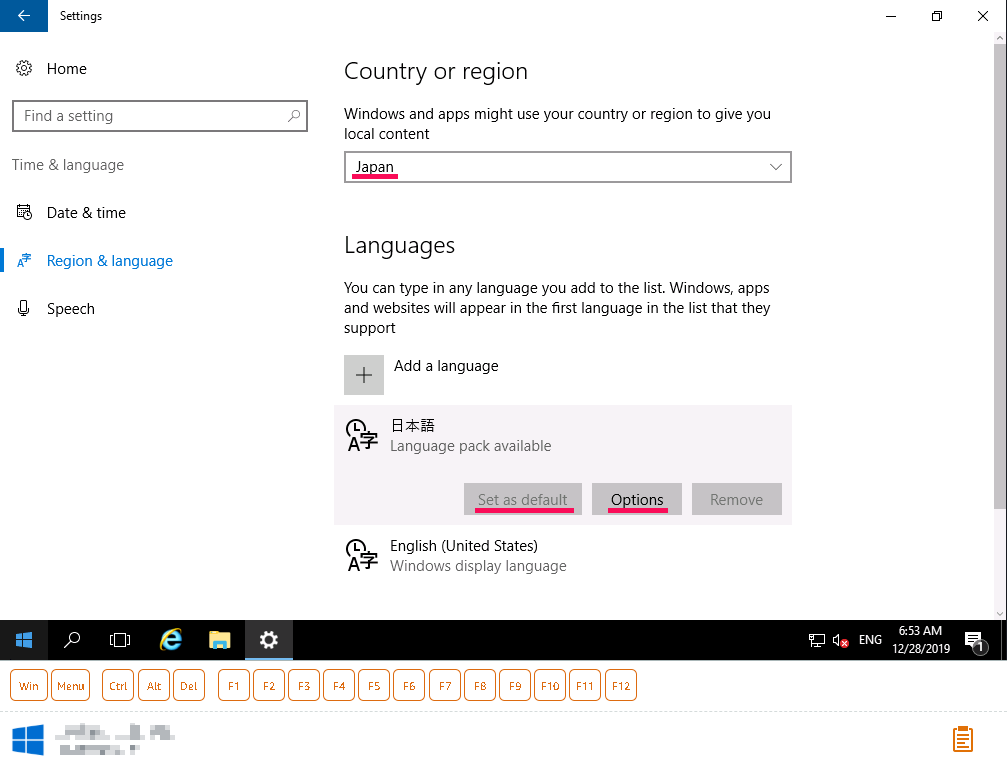The width and height of the screenshot is (1007, 768).
Task: Click the F10 virtual key button
Action: click(550, 686)
